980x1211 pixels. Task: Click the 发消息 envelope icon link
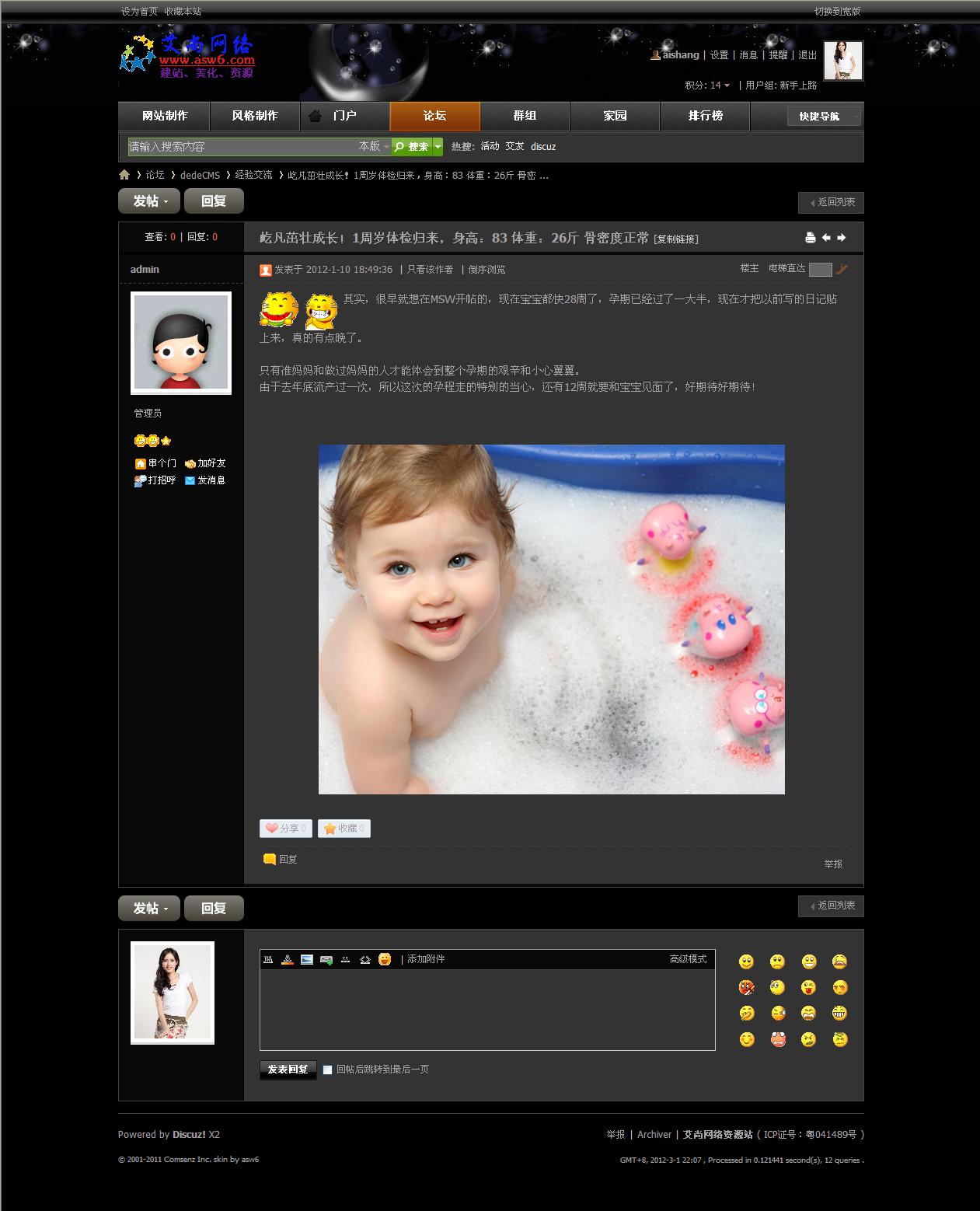(x=205, y=480)
